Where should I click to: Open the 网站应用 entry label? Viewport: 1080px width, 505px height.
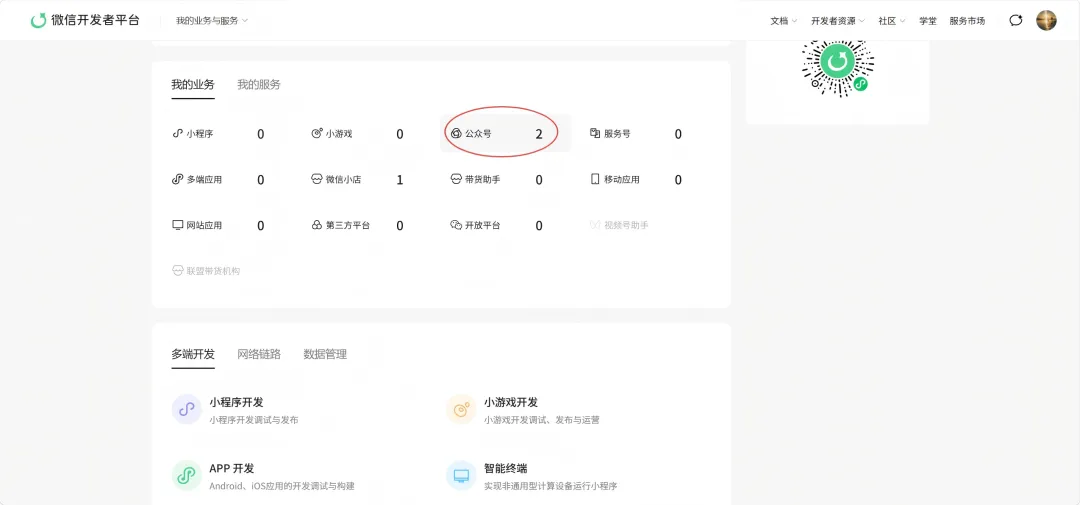coord(205,225)
